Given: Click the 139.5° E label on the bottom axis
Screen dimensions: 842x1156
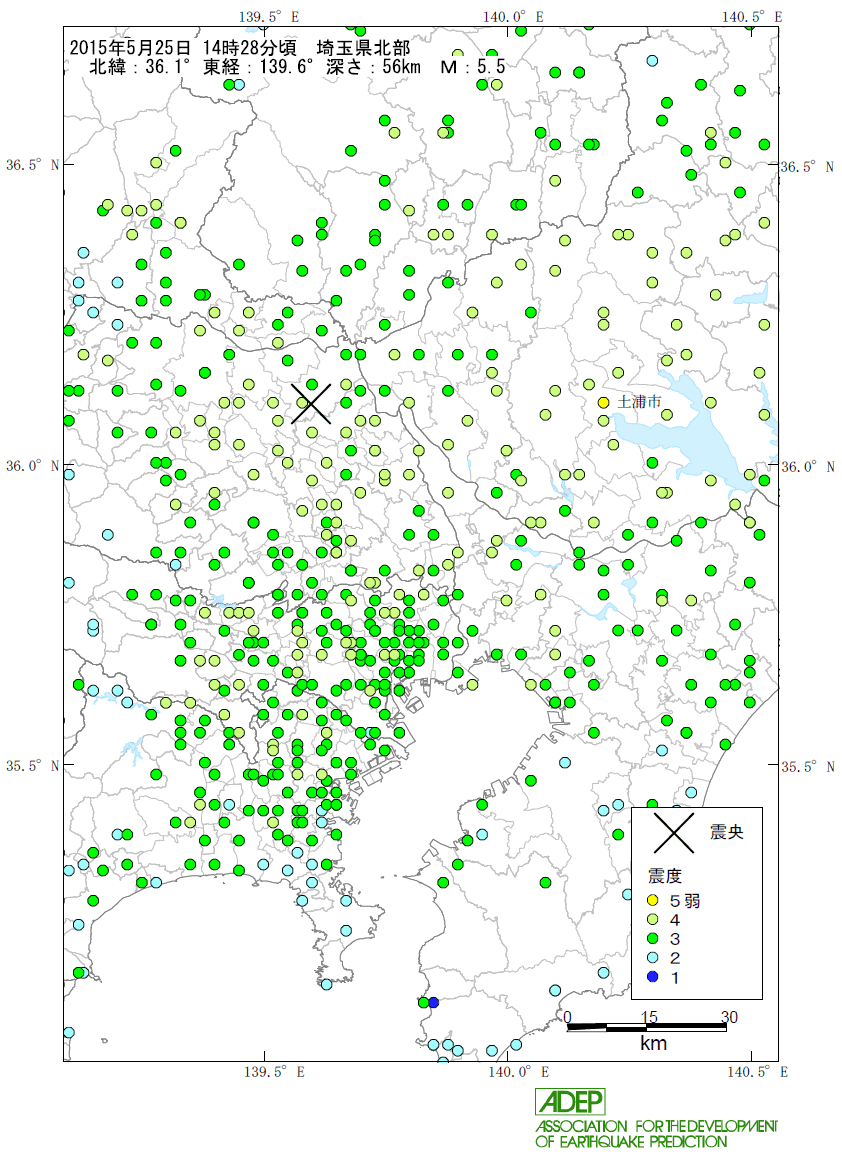Looking at the screenshot, I should tap(274, 1072).
